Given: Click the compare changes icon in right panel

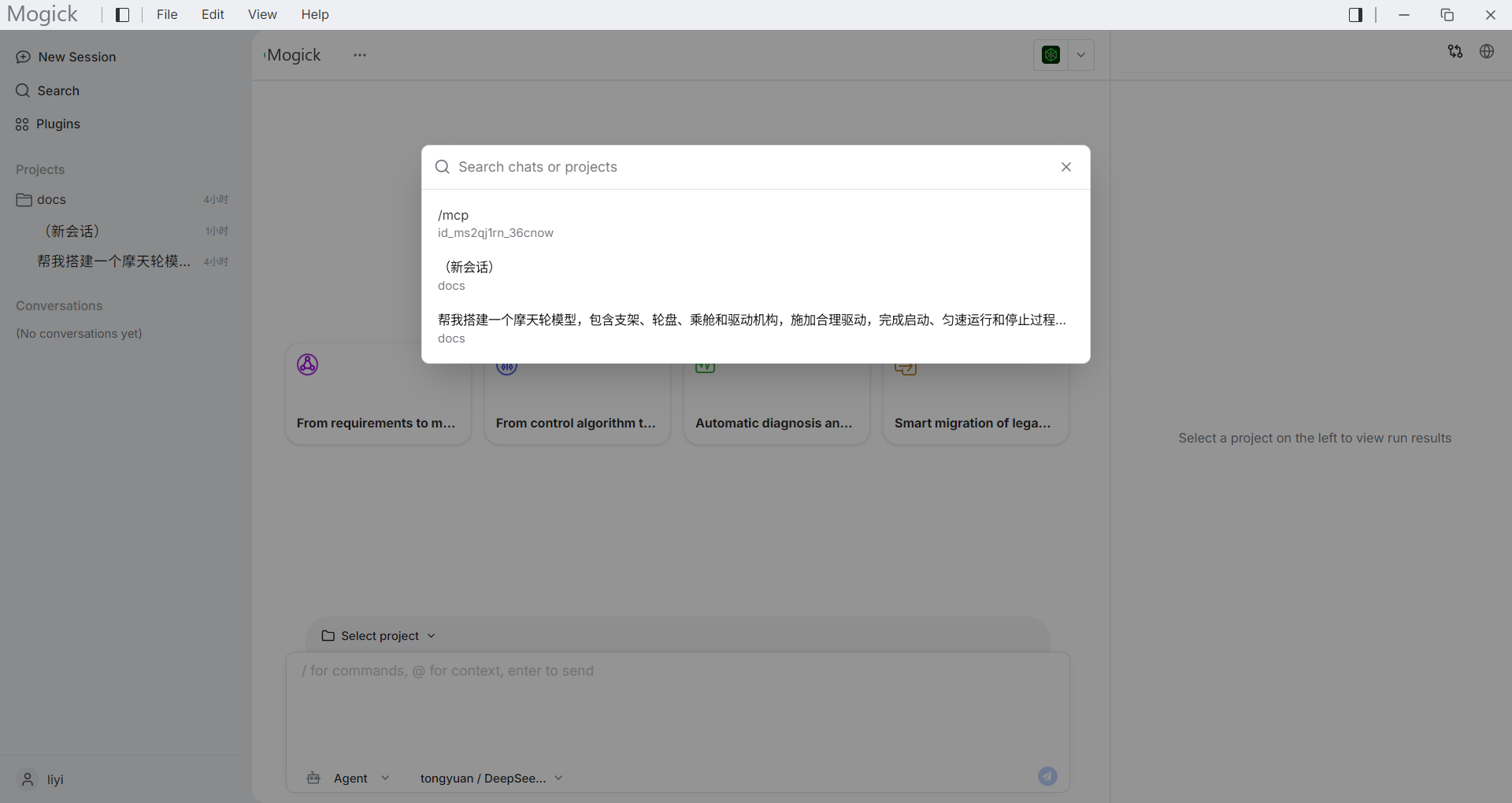Looking at the screenshot, I should tap(1455, 51).
